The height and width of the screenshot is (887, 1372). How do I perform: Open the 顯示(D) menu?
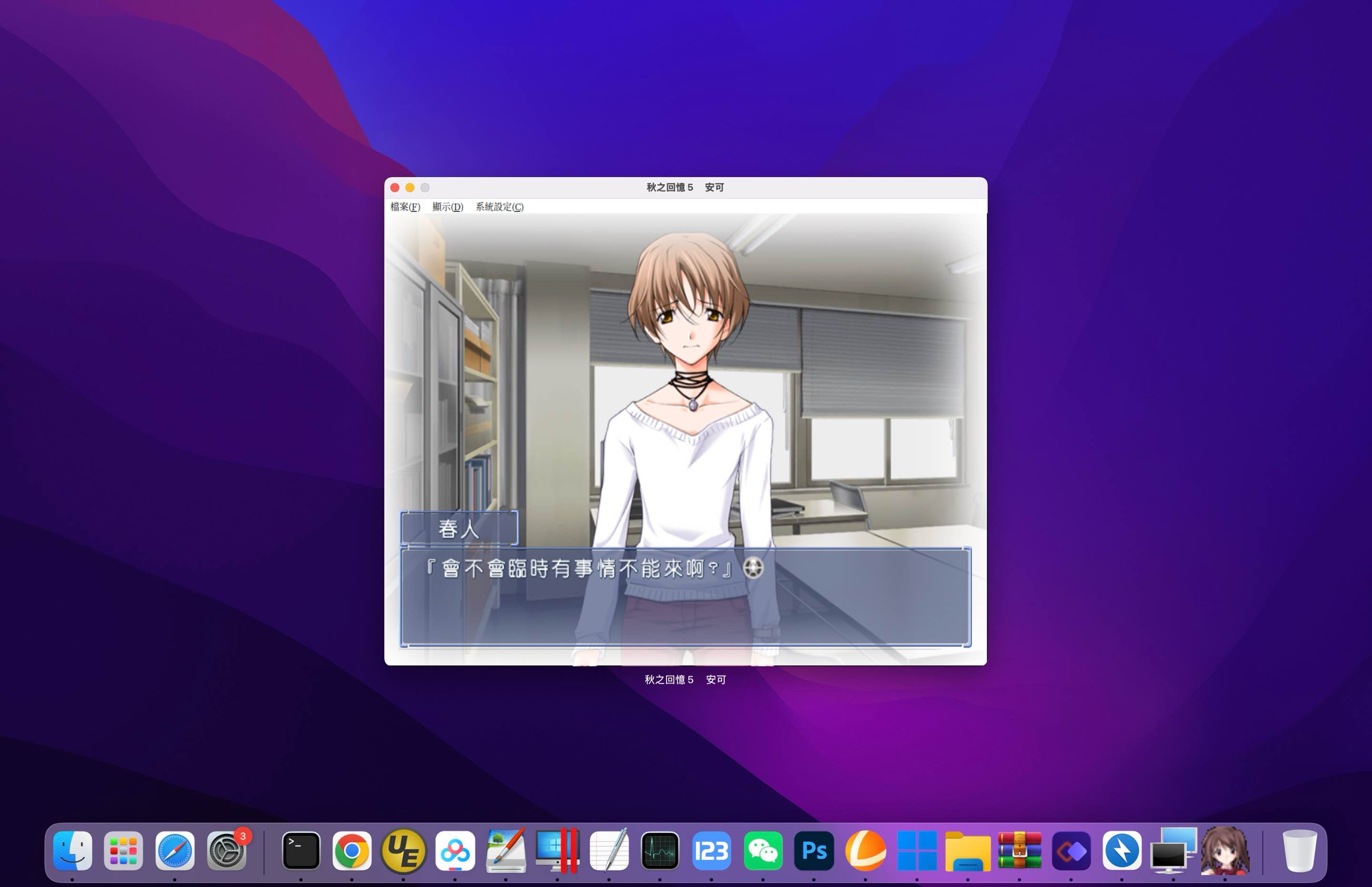pos(447,207)
